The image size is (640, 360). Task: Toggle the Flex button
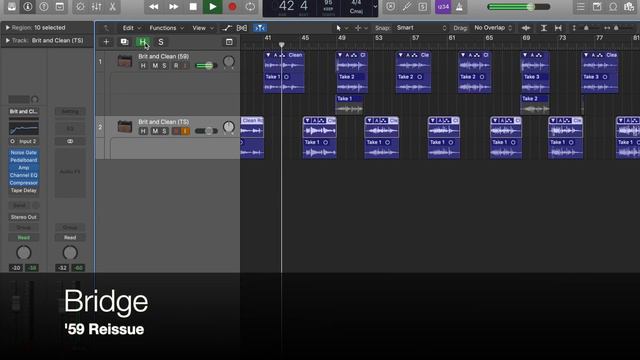242,28
